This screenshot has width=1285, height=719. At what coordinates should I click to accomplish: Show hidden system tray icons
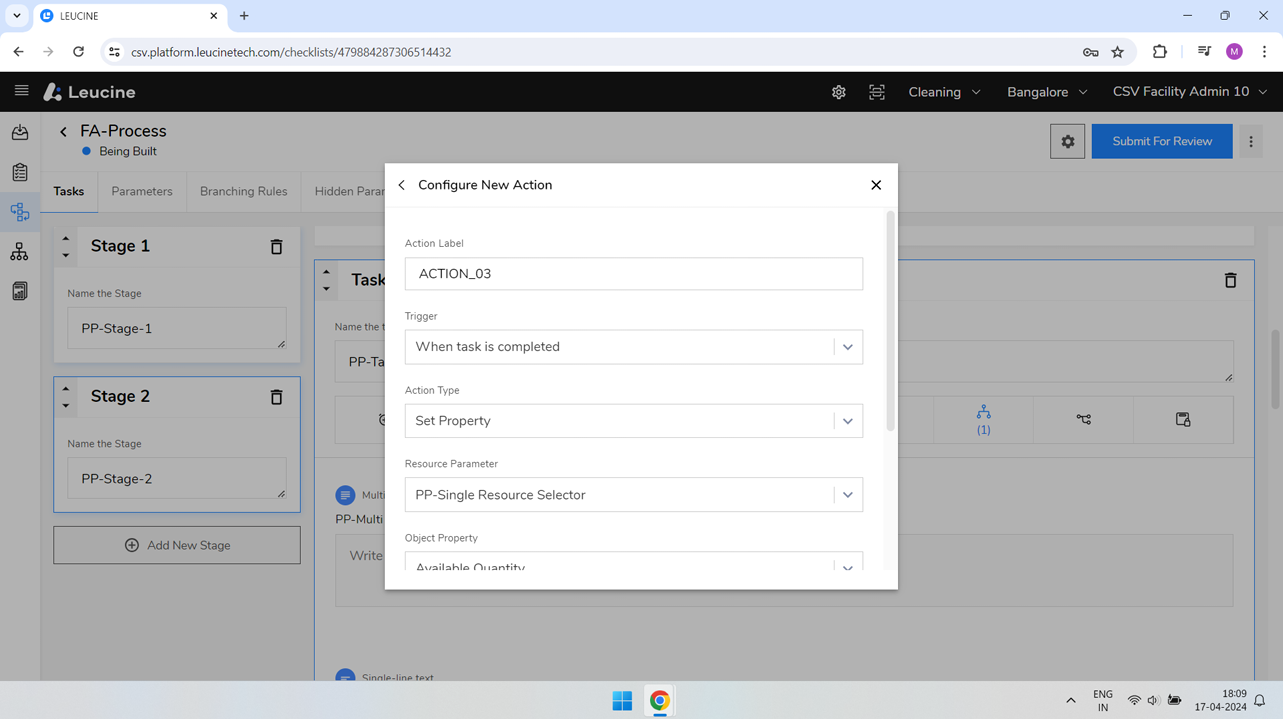(1071, 701)
